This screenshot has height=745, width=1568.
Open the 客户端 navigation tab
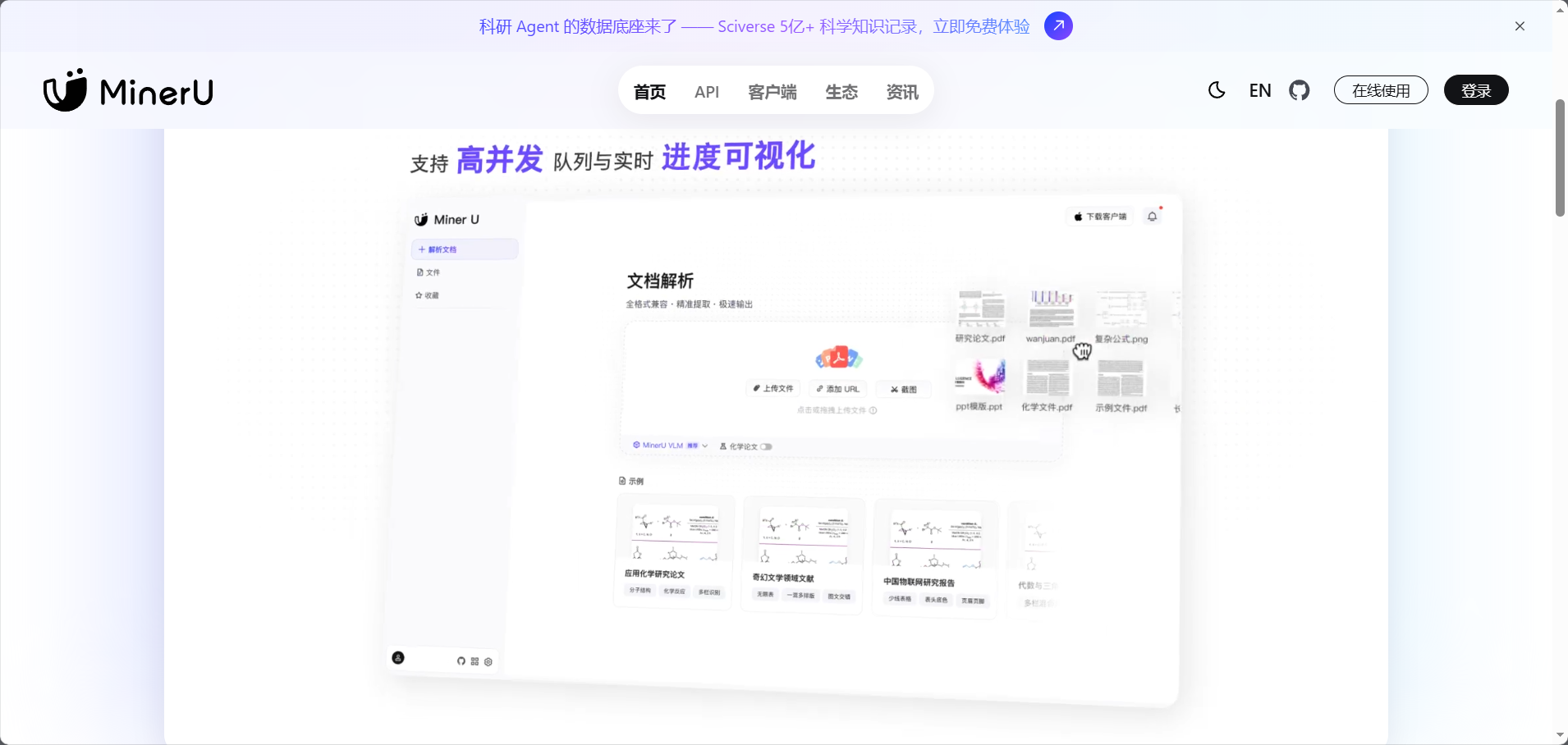773,92
